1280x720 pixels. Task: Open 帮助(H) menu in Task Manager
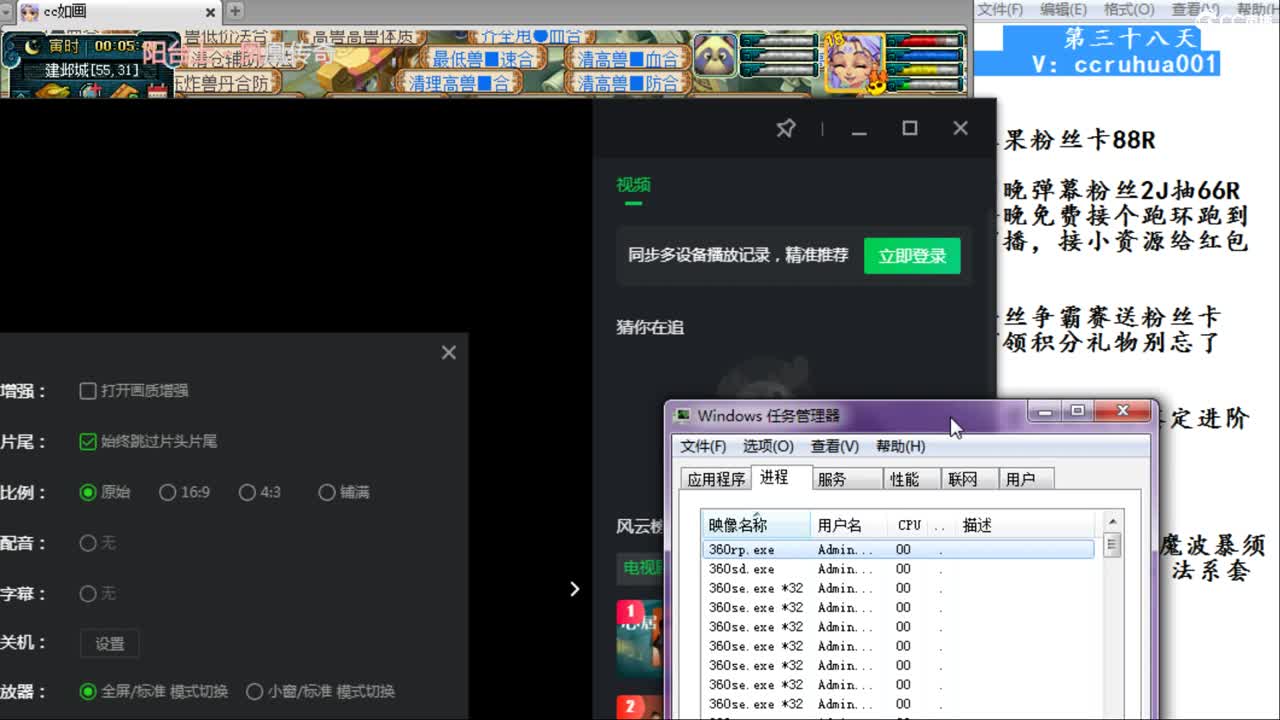(900, 446)
